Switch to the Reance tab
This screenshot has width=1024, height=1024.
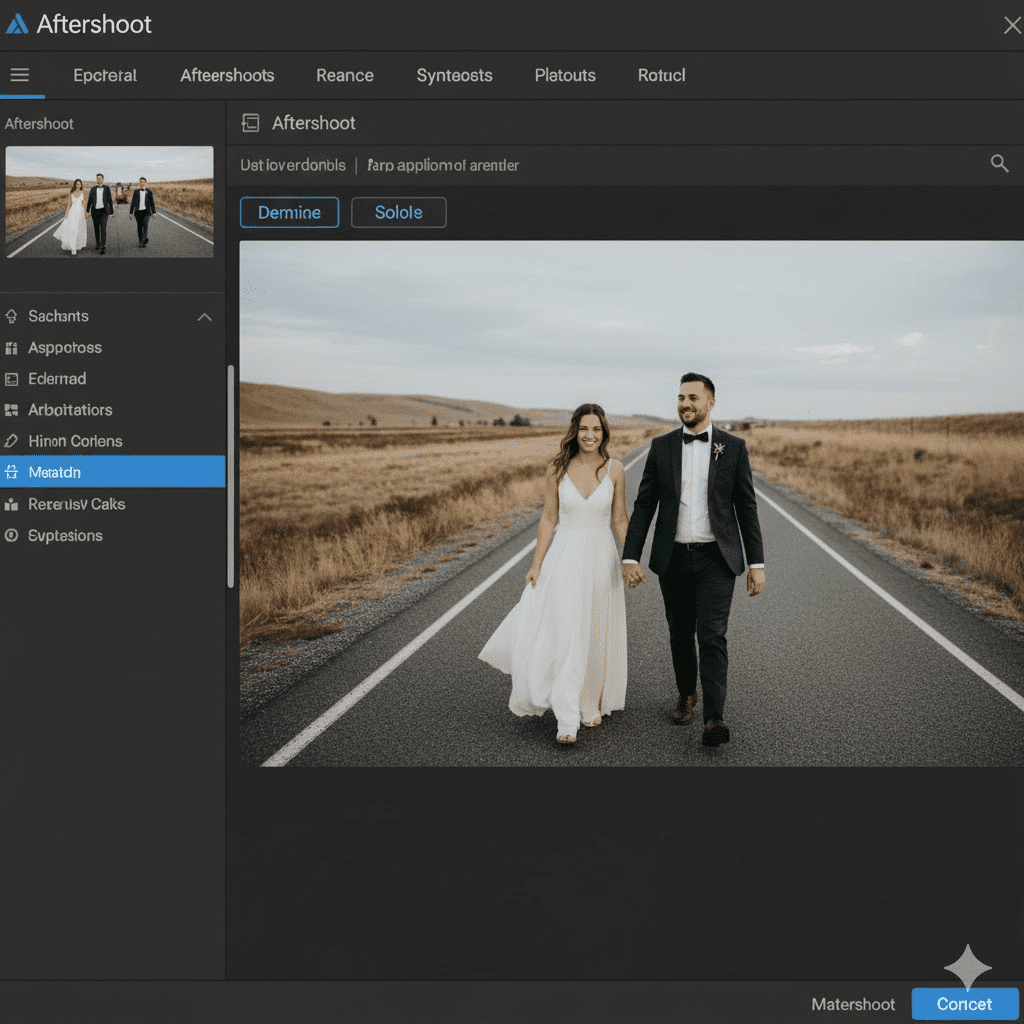point(344,75)
